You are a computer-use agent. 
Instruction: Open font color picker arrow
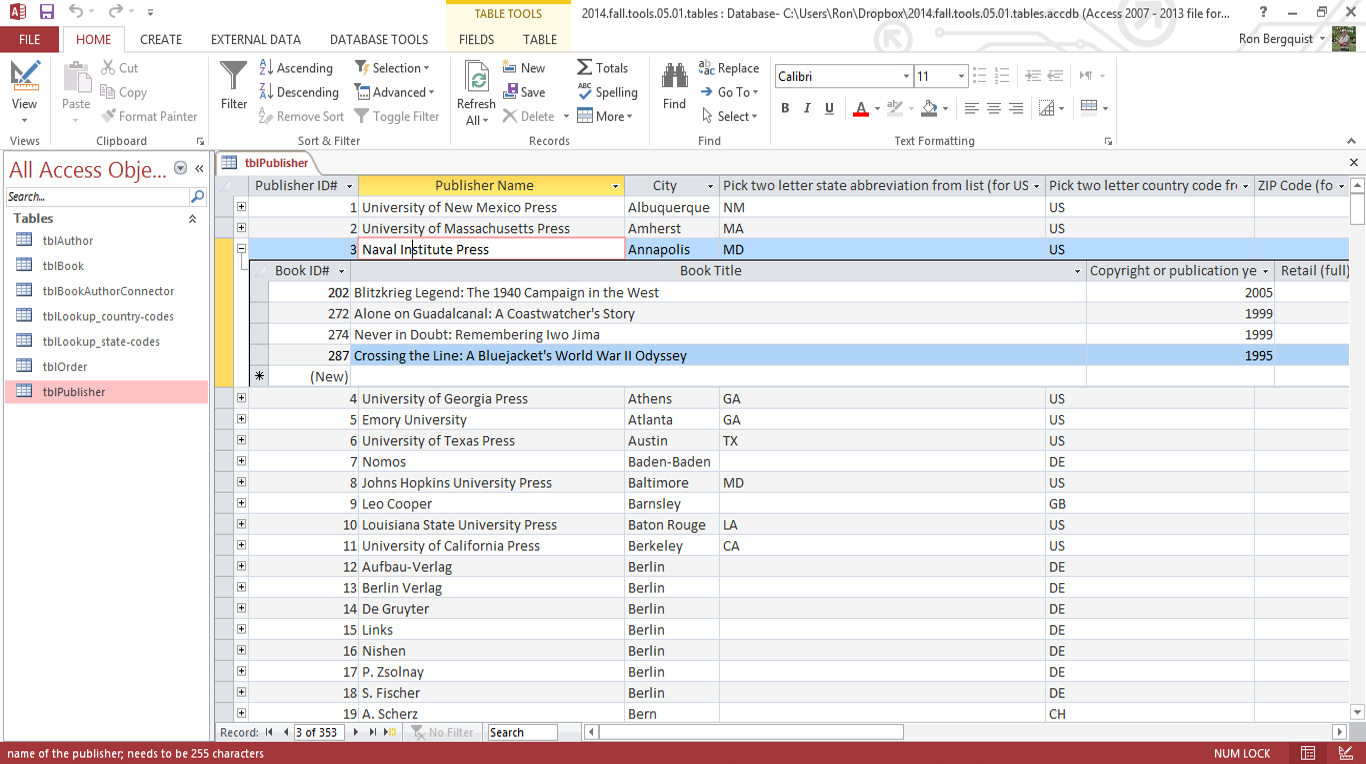[877, 108]
